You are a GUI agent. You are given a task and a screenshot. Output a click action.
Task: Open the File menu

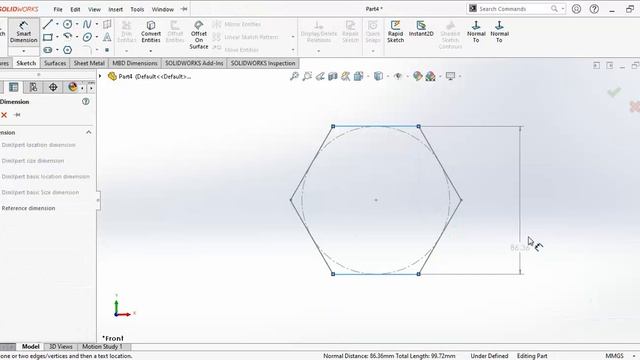click(x=58, y=9)
